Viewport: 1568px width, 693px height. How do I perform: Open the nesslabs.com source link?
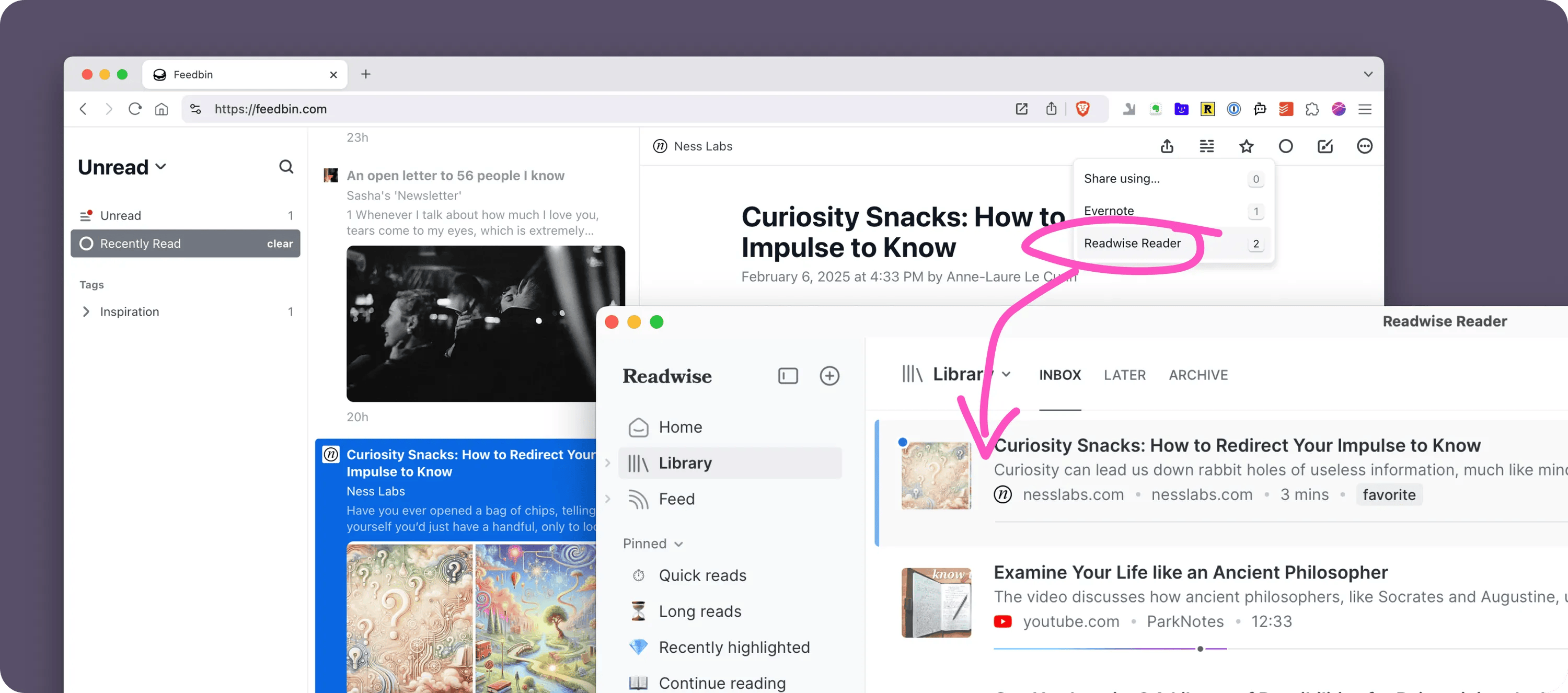pyautogui.click(x=1073, y=494)
